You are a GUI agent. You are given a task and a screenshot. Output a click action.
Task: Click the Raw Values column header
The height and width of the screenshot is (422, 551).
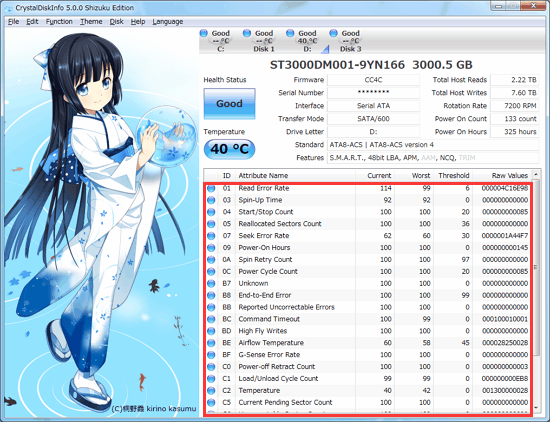503,175
